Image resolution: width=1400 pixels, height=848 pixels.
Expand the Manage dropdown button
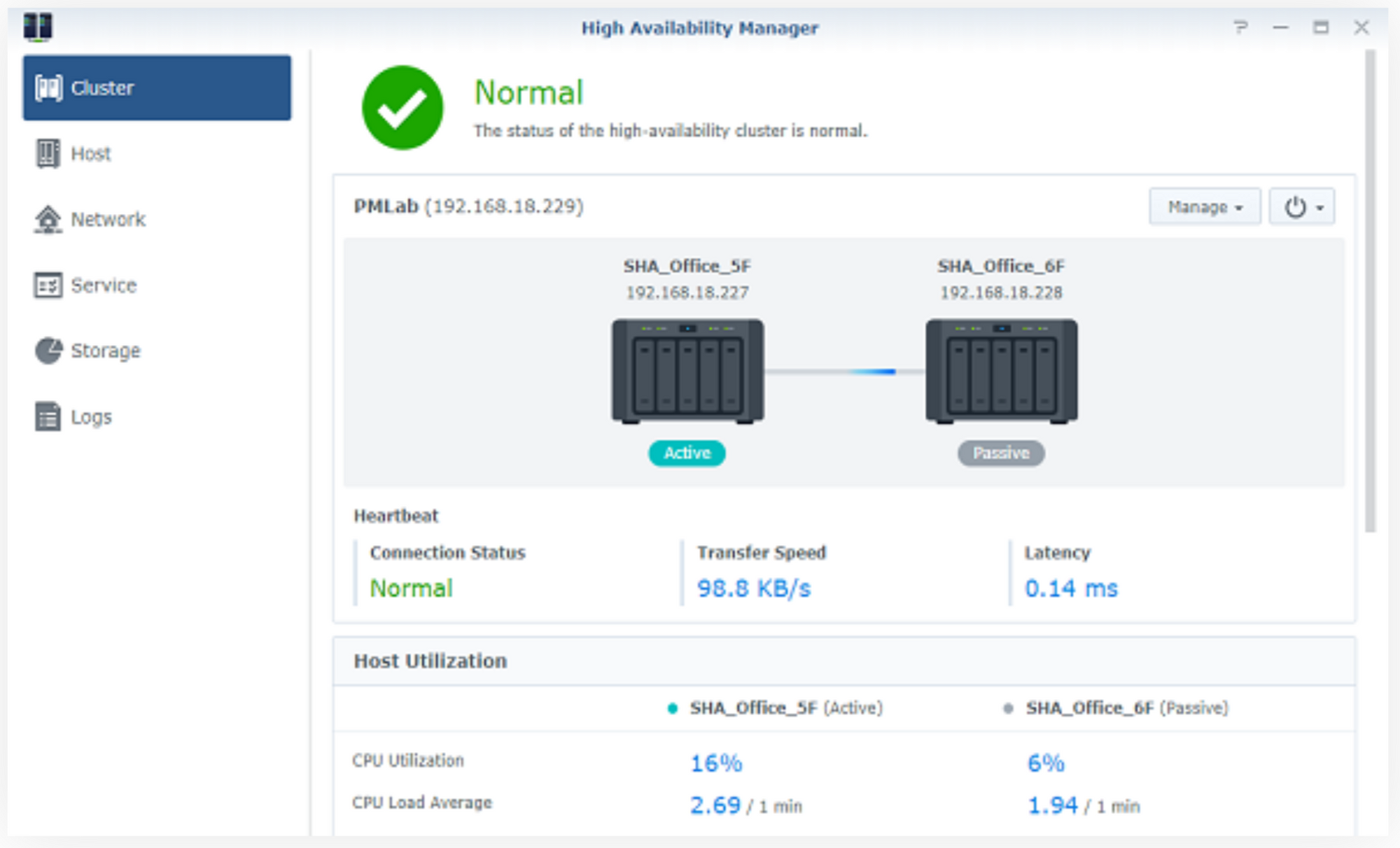coord(1204,207)
